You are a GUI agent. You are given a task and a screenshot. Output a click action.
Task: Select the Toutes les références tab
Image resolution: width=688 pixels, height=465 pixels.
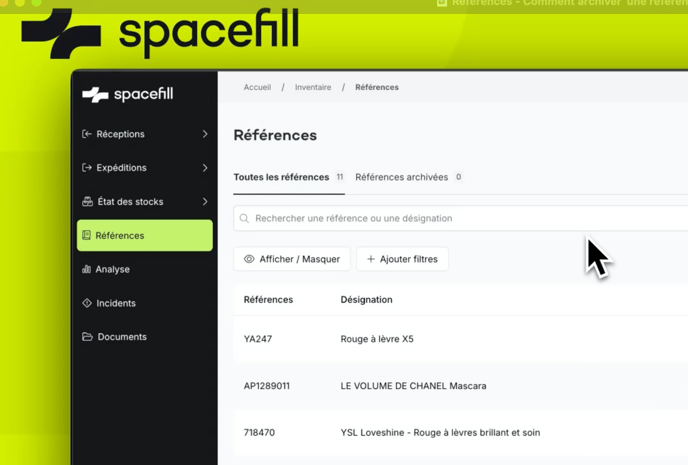(x=281, y=177)
